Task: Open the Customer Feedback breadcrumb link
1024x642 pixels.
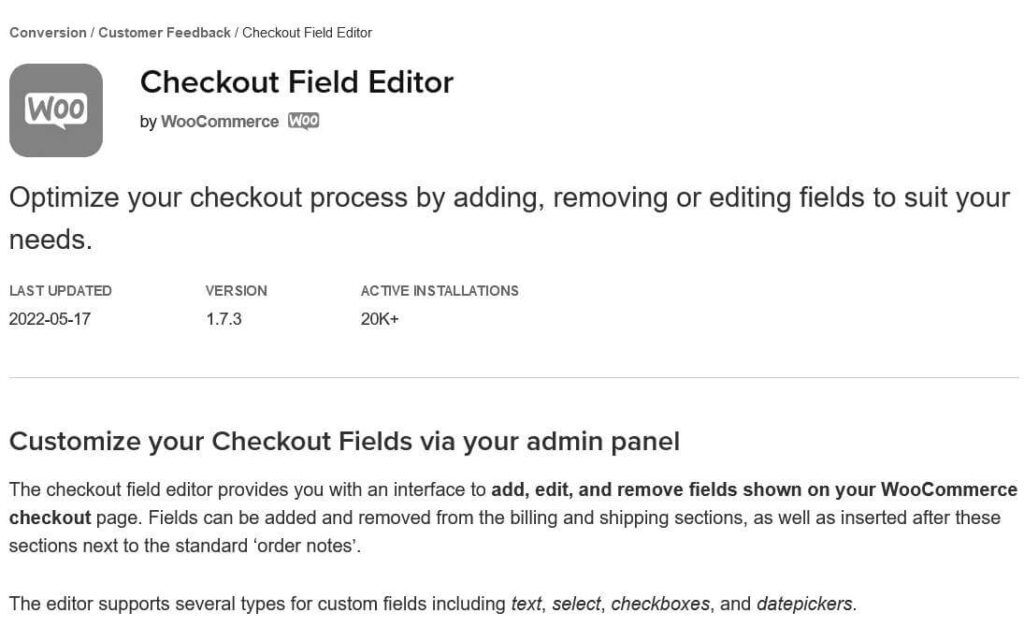Action: coord(165,33)
